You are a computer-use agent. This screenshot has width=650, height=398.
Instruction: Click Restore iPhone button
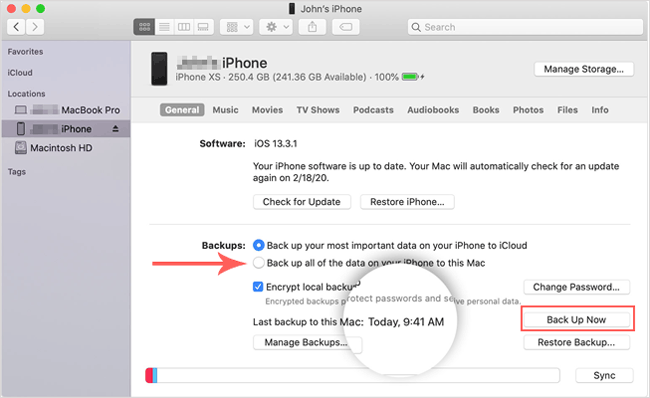tap(407, 202)
